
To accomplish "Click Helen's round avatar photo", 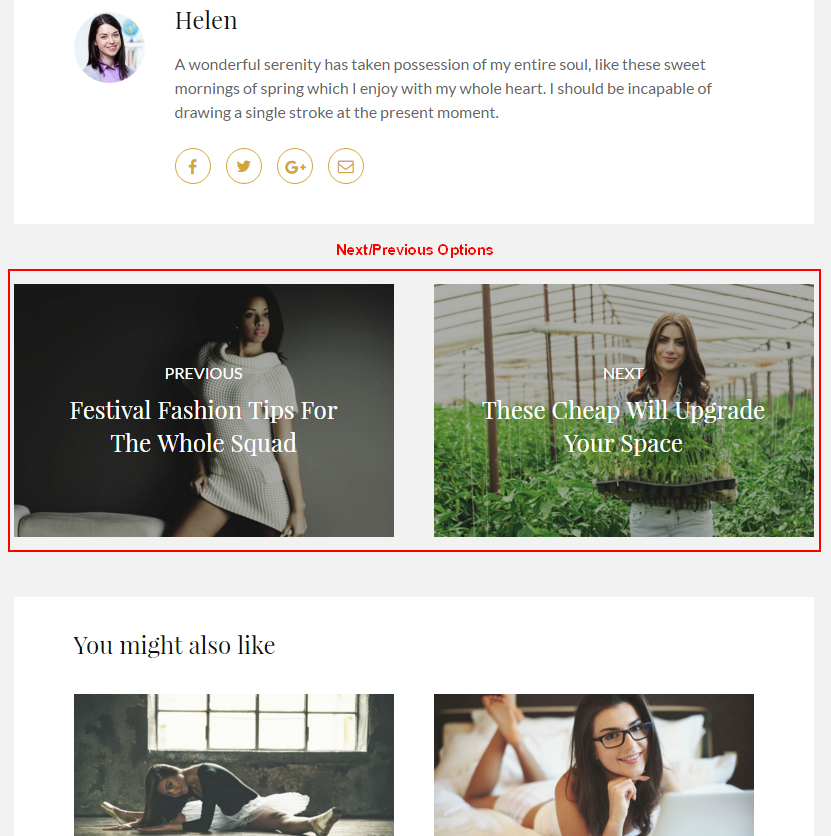I will [x=109, y=48].
